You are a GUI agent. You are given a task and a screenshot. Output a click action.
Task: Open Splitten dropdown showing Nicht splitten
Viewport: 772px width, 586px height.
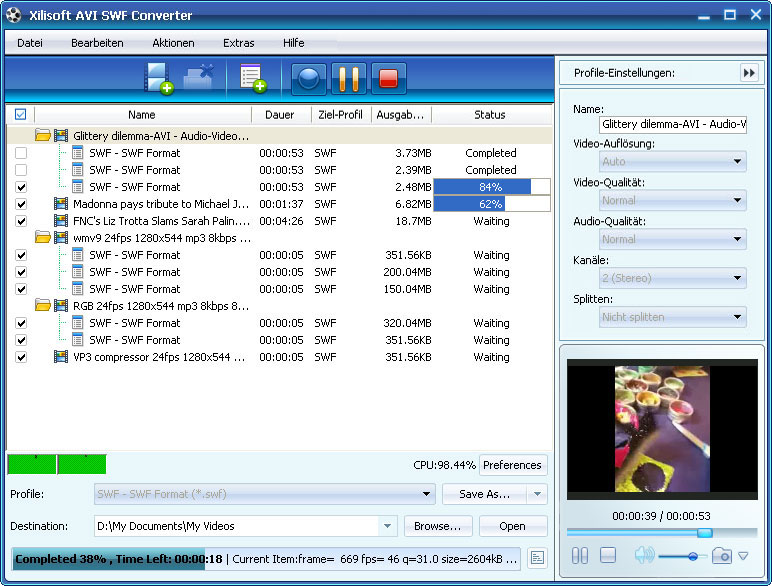click(673, 317)
